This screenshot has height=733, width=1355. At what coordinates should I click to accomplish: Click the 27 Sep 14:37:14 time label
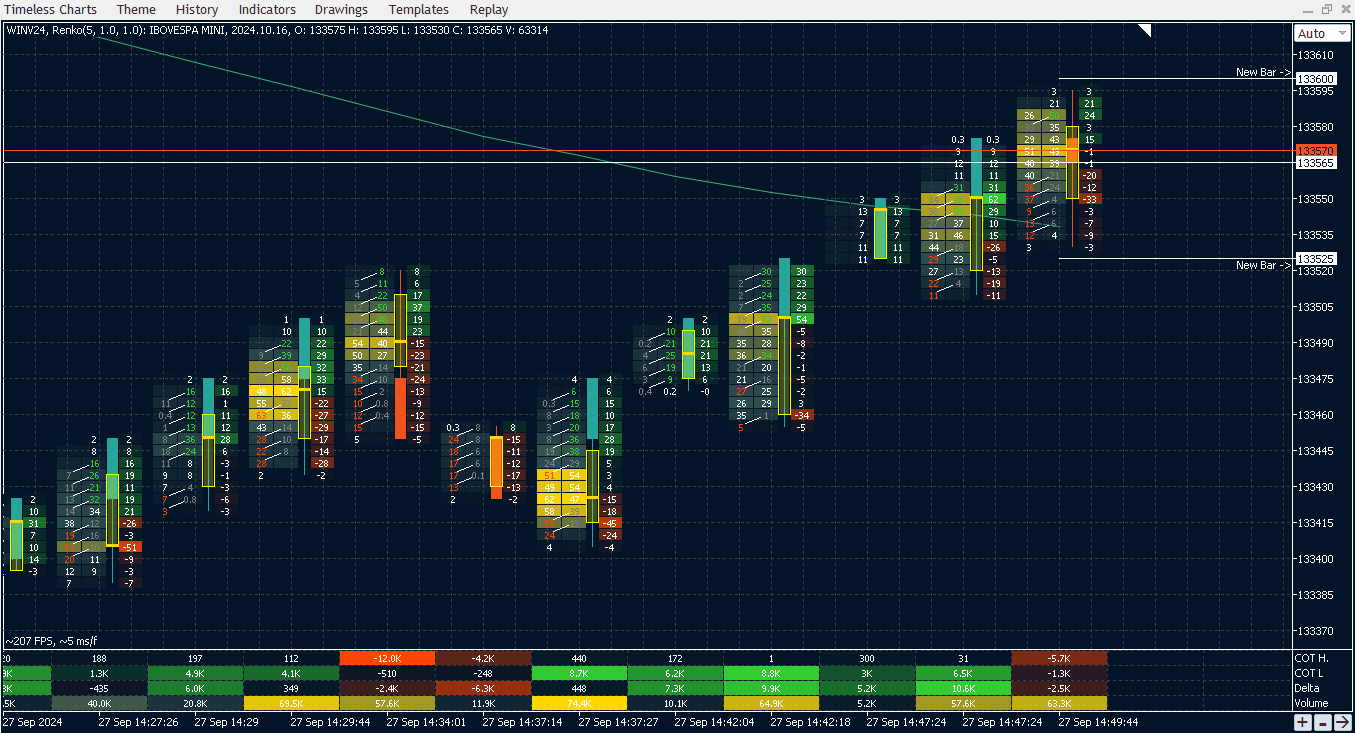pyautogui.click(x=522, y=721)
